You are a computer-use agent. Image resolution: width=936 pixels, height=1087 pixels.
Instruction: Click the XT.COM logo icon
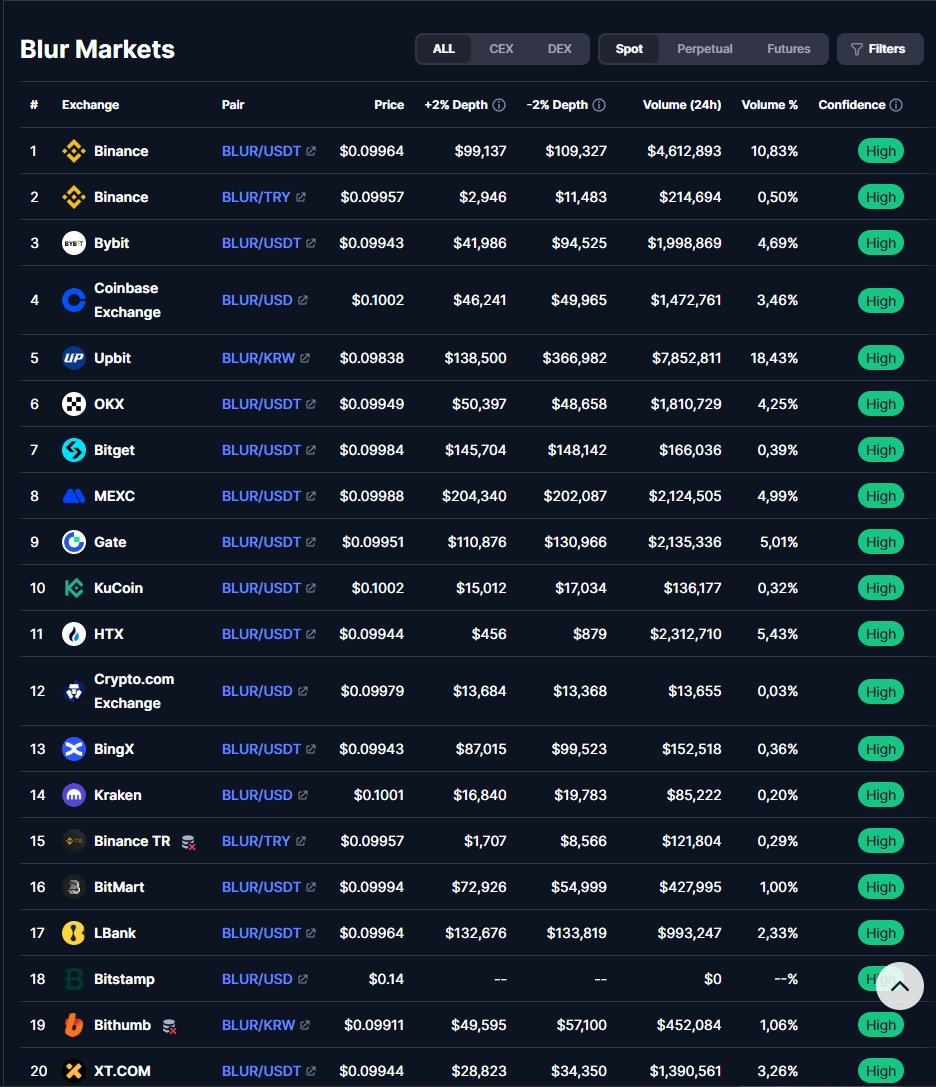tap(73, 1071)
